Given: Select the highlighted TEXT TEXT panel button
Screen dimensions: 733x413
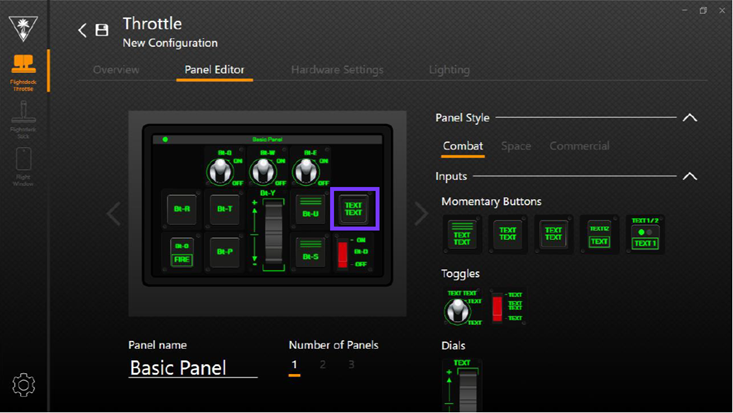Looking at the screenshot, I should 354,209.
